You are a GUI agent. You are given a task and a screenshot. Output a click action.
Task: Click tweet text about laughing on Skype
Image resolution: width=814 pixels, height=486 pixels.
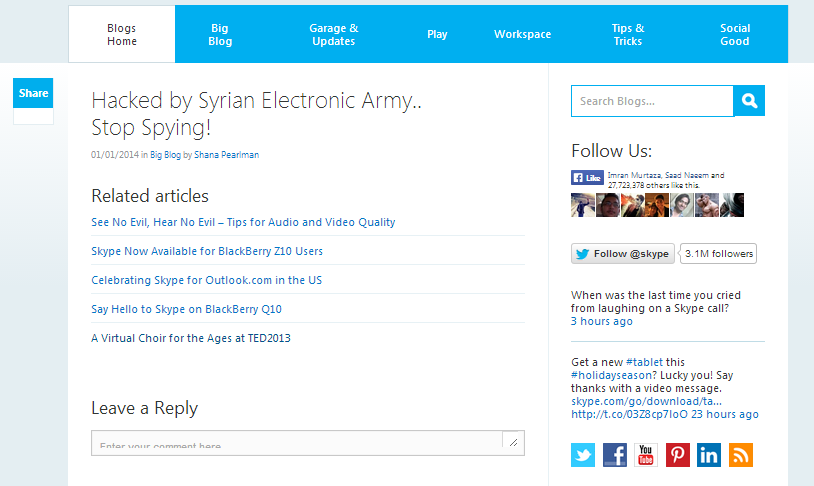(656, 302)
